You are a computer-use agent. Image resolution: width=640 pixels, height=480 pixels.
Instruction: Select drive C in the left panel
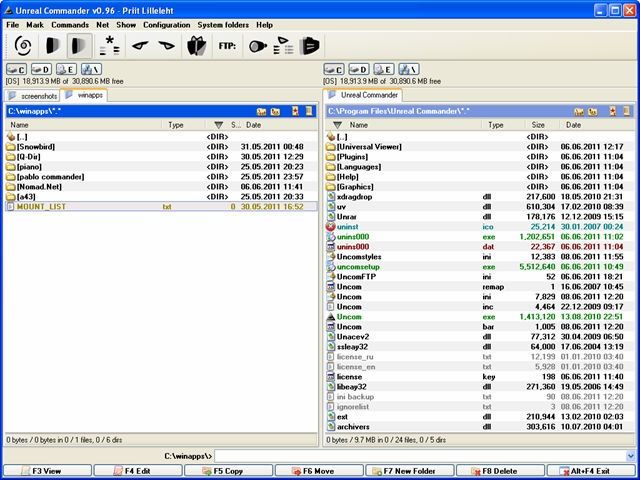(16, 69)
